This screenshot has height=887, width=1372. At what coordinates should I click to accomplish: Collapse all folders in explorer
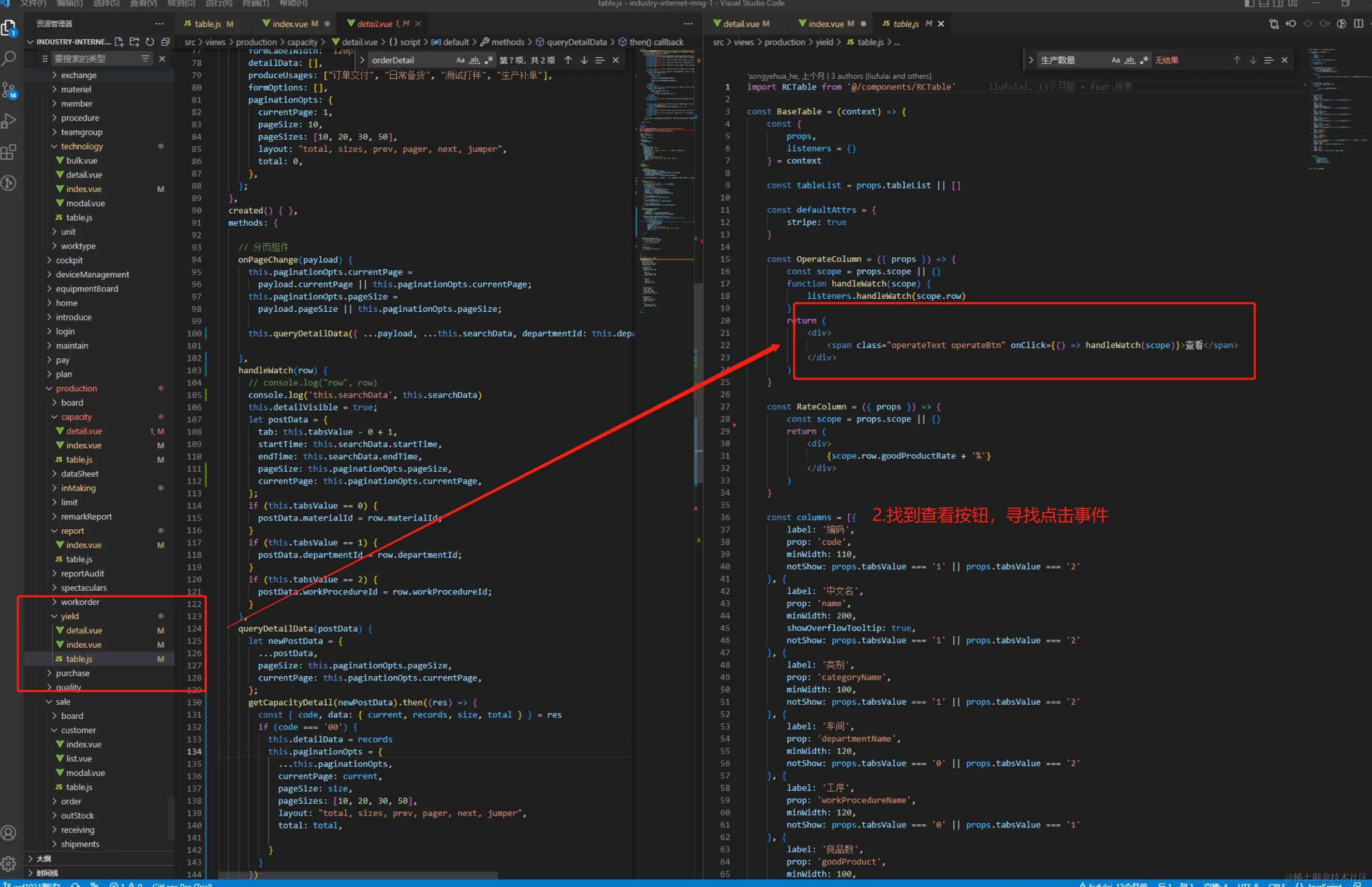tap(165, 42)
